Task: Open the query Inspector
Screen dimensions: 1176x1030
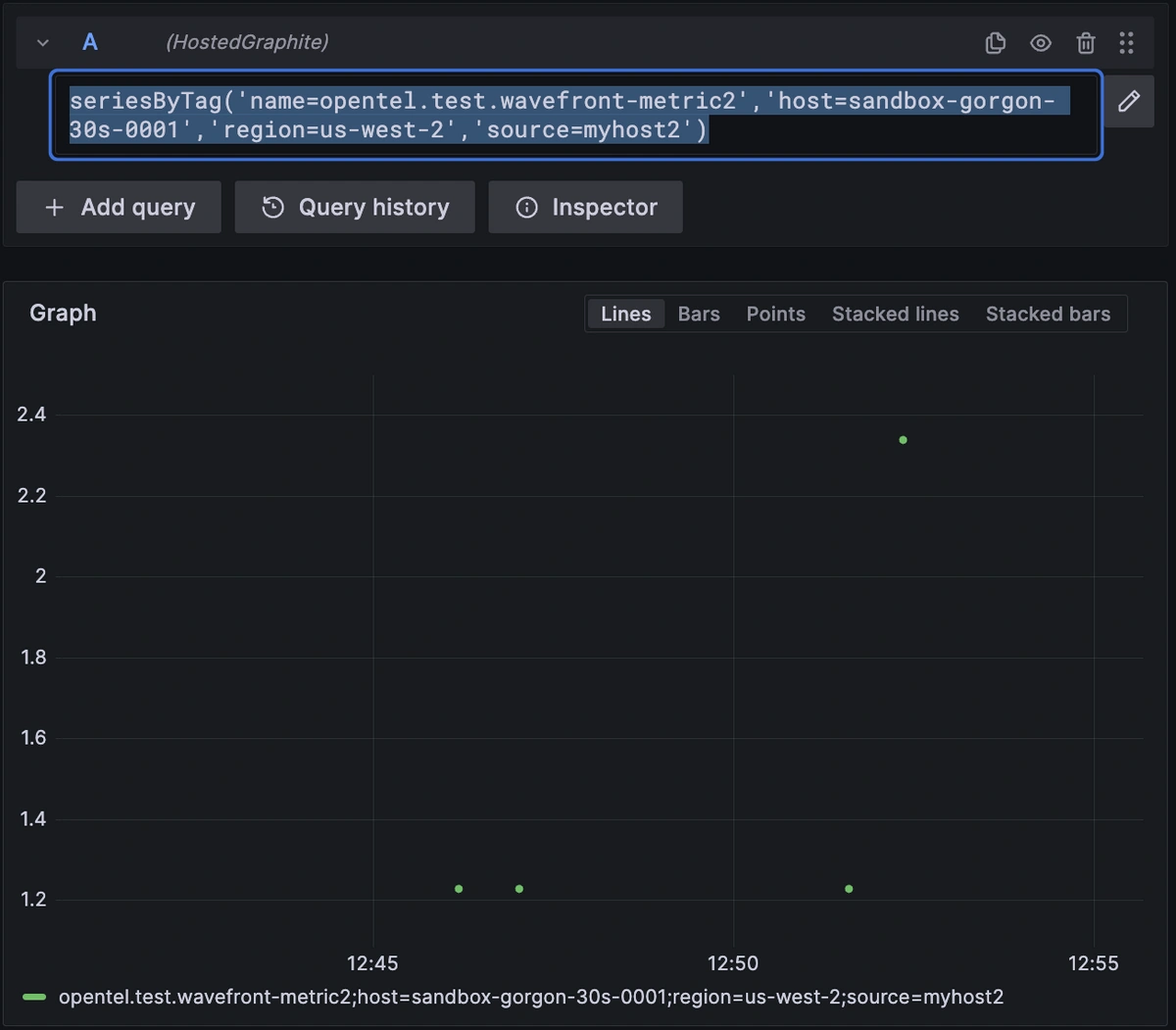Action: [586, 207]
